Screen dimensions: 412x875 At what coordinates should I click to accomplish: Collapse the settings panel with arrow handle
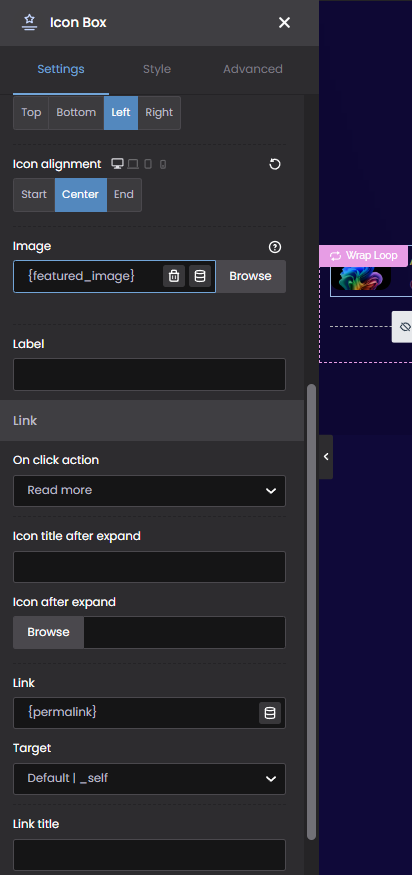click(x=326, y=457)
